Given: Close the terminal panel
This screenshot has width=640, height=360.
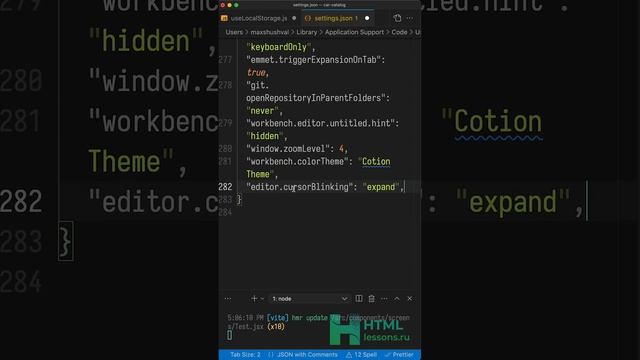Looking at the screenshot, I should (409, 299).
